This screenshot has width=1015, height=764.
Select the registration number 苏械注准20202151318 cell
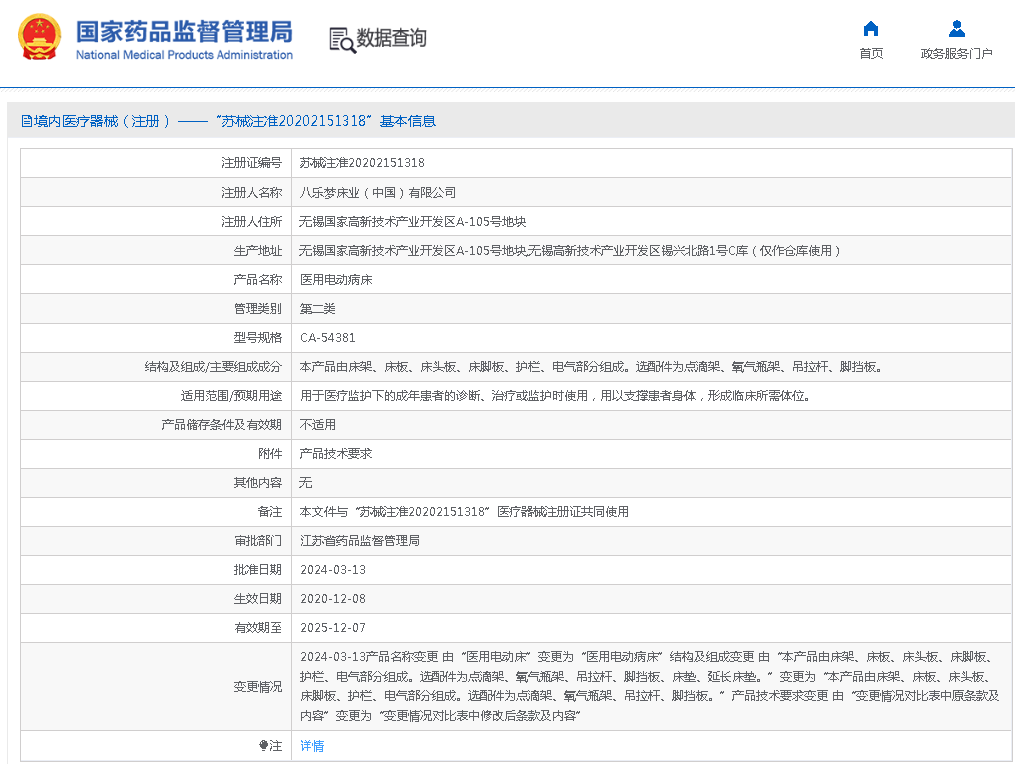pyautogui.click(x=362, y=163)
